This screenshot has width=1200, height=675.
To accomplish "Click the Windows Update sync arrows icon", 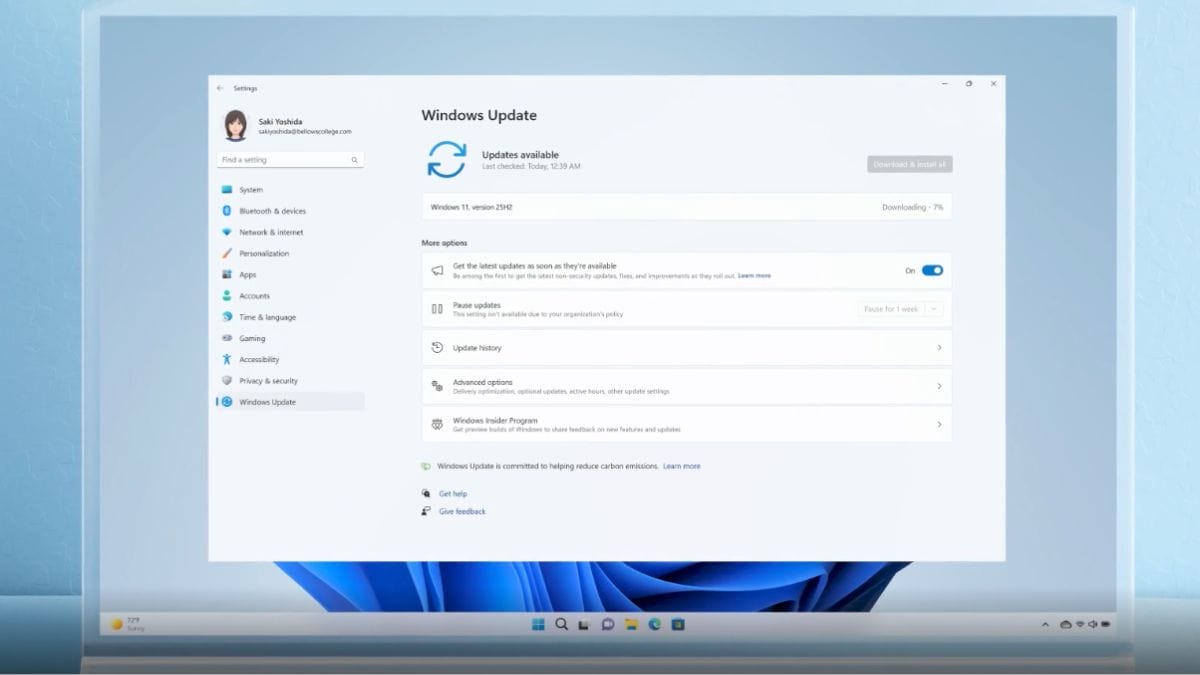I will point(446,160).
